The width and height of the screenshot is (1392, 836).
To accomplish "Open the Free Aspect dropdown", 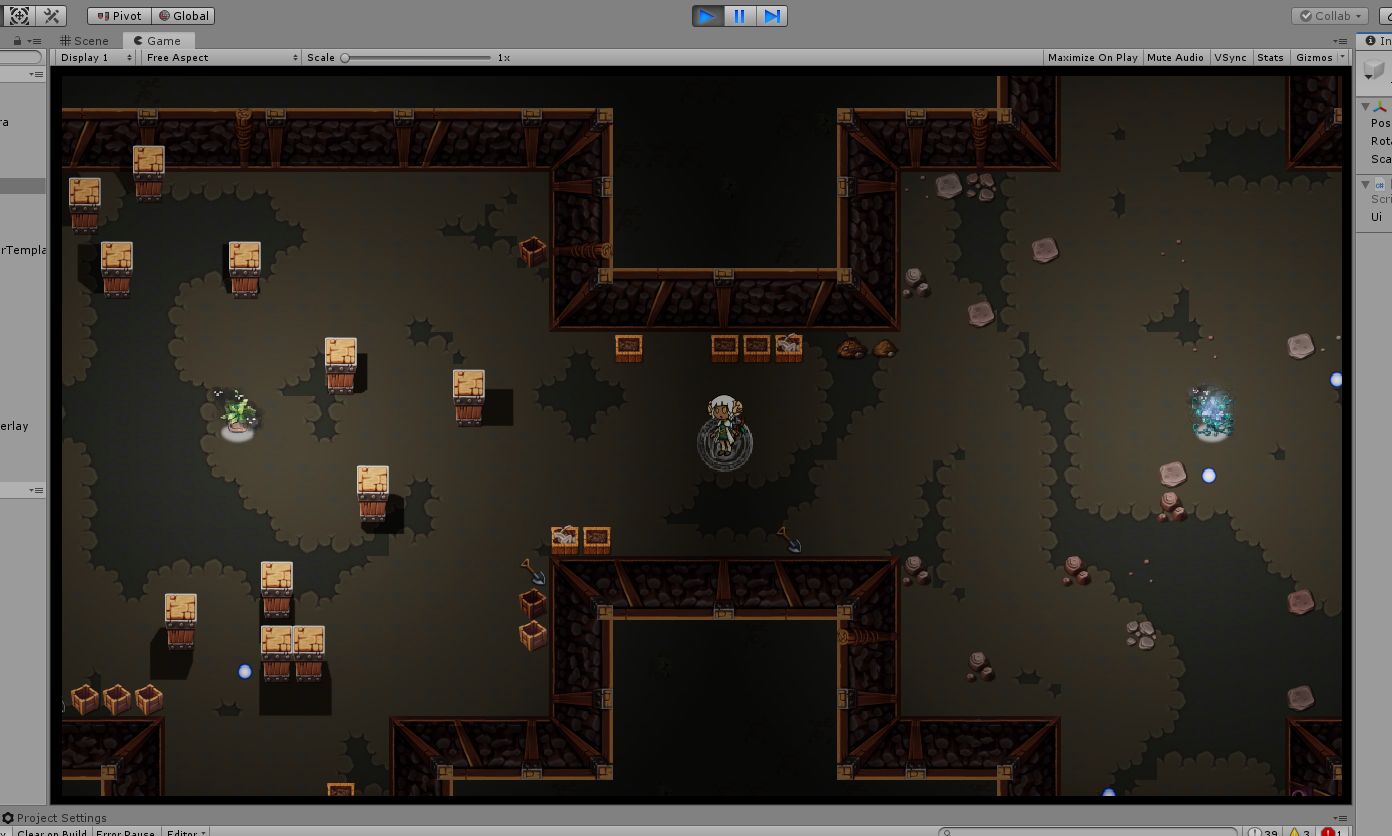I will pyautogui.click(x=222, y=58).
